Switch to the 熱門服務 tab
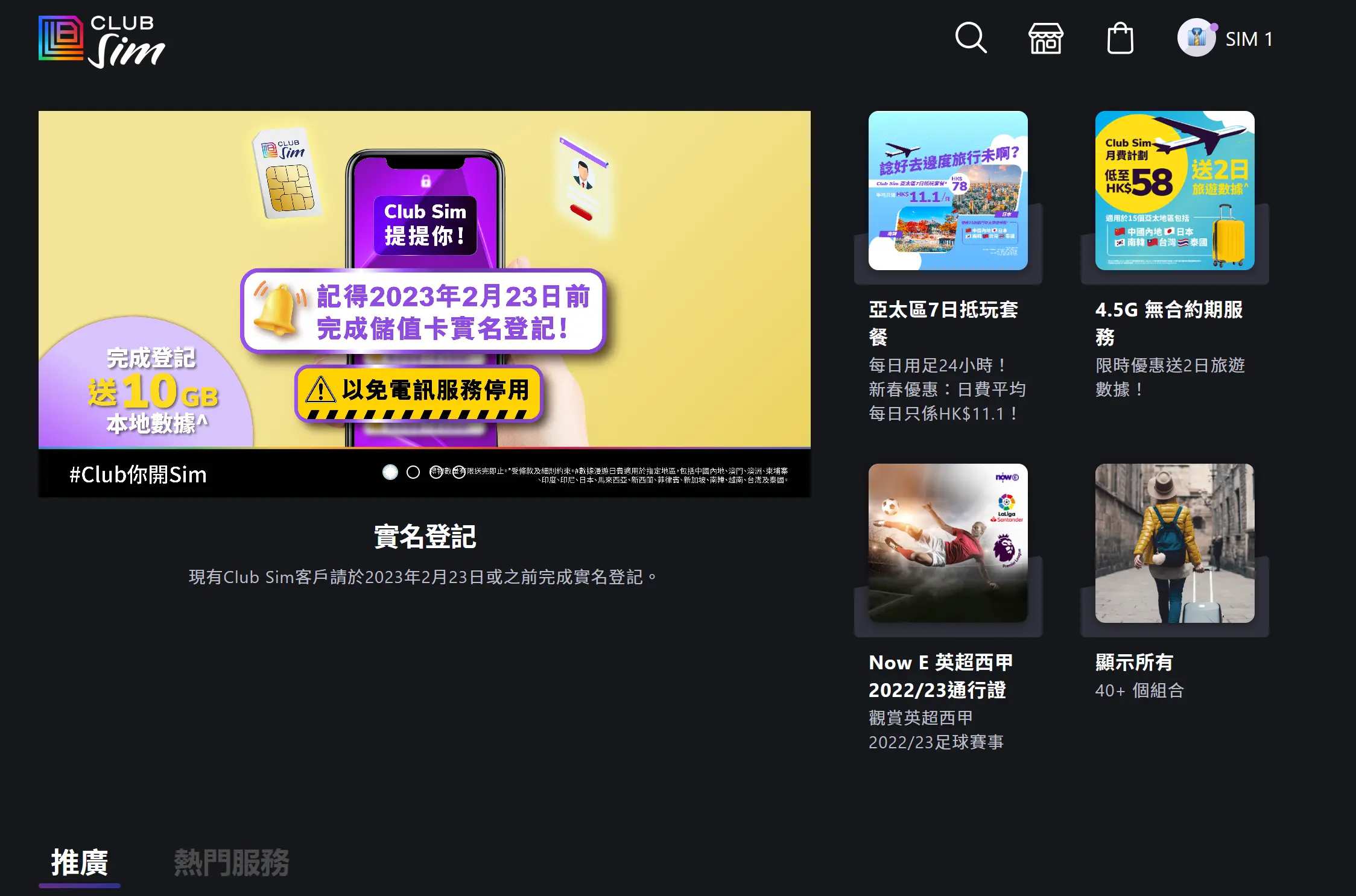 pos(233,862)
